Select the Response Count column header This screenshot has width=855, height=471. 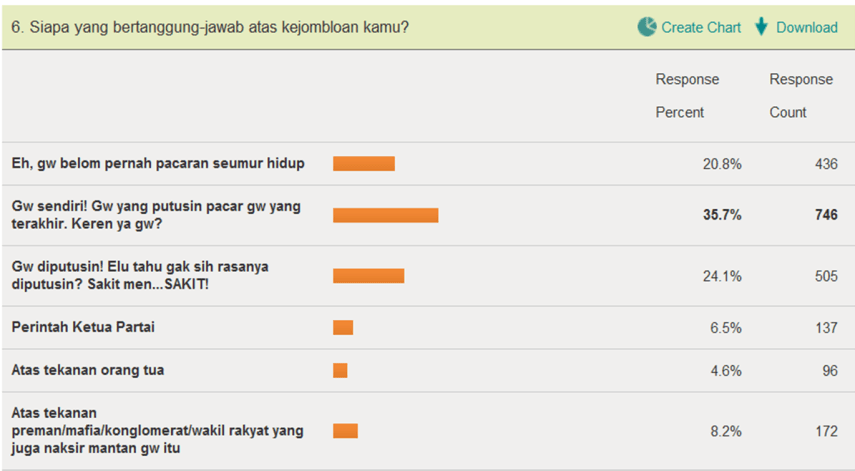point(800,96)
